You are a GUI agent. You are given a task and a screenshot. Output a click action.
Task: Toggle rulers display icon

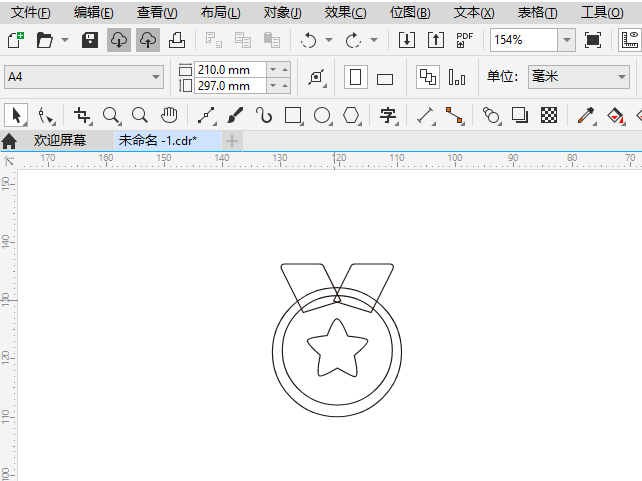click(631, 40)
